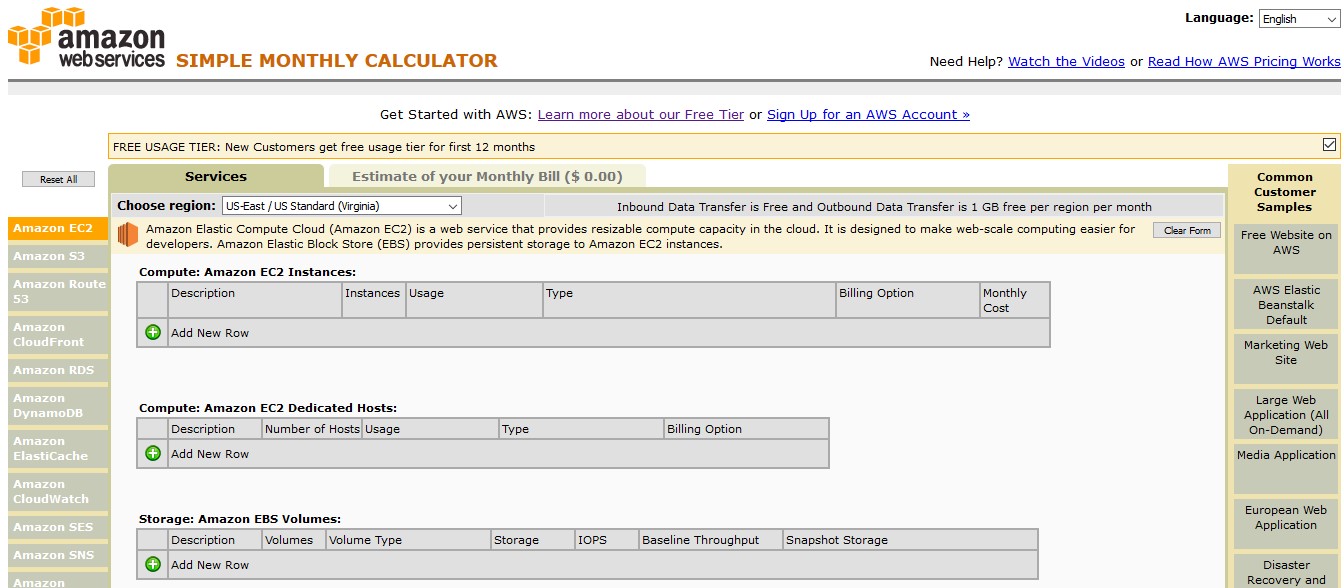Select Amazon S3 in the sidebar
The height and width of the screenshot is (588, 1344).
57,256
